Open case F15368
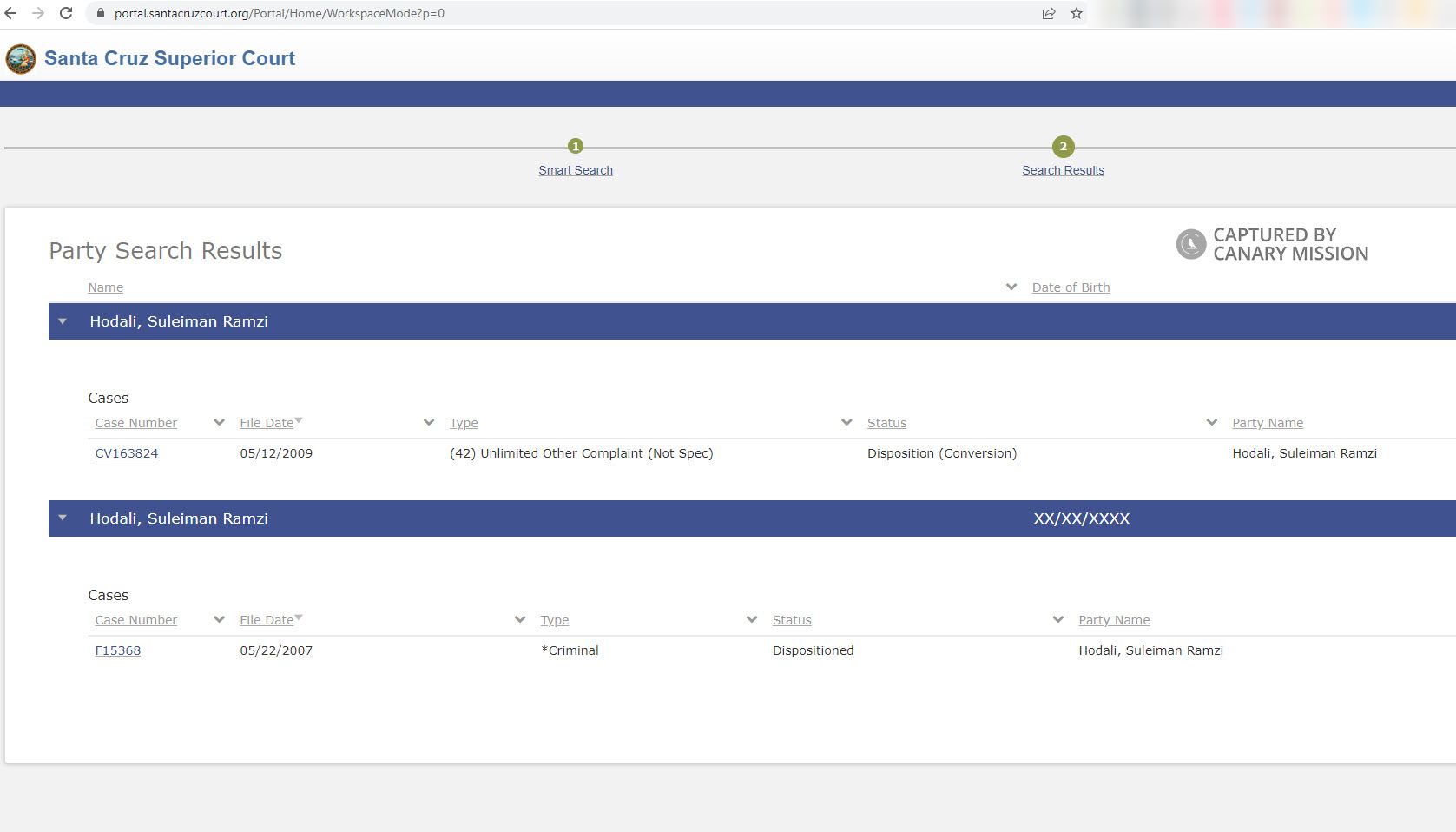The height and width of the screenshot is (832, 1456). pos(118,650)
